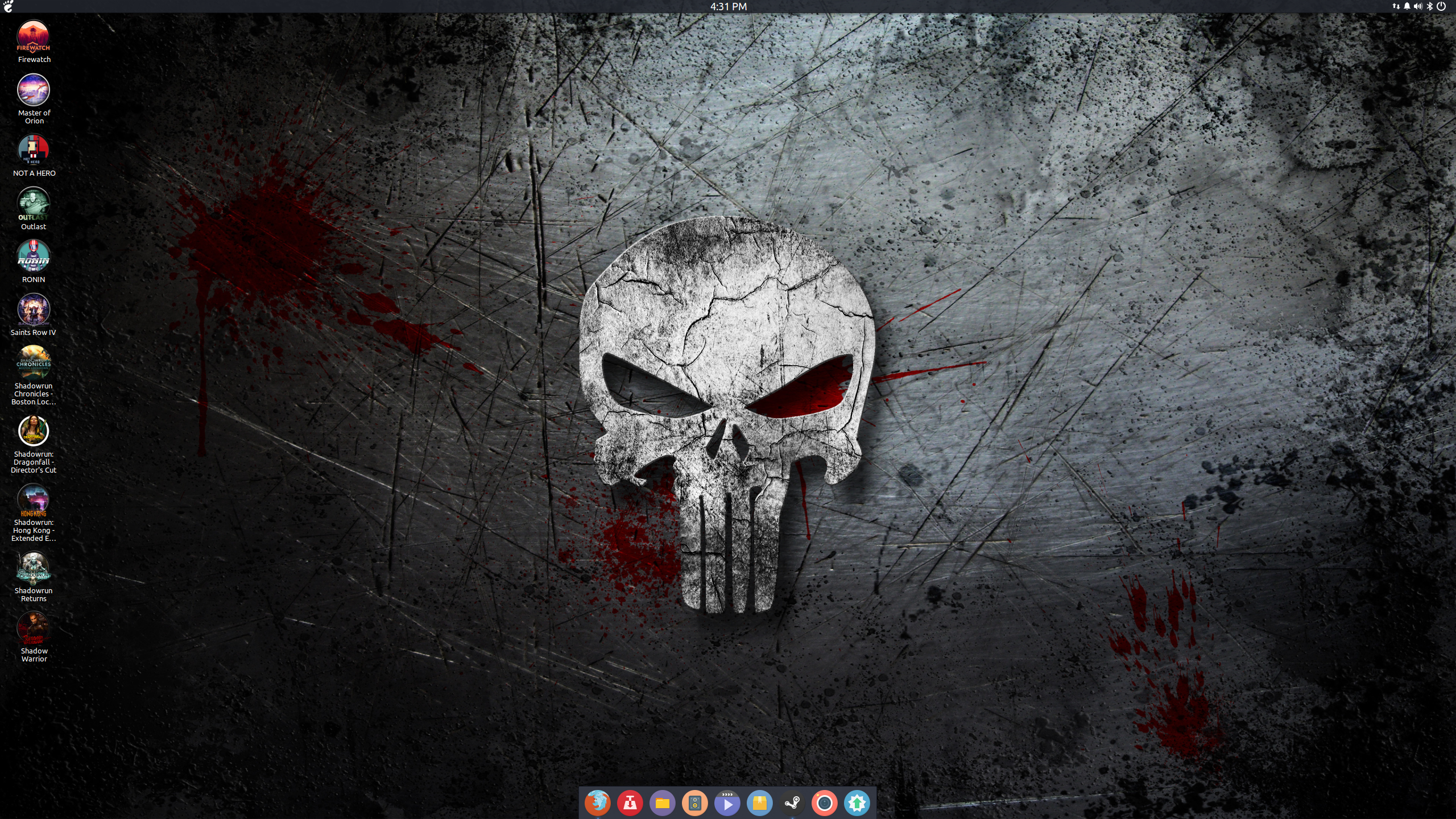
Task: Click the Bluetooth indicator in top panel
Action: click(1430, 6)
